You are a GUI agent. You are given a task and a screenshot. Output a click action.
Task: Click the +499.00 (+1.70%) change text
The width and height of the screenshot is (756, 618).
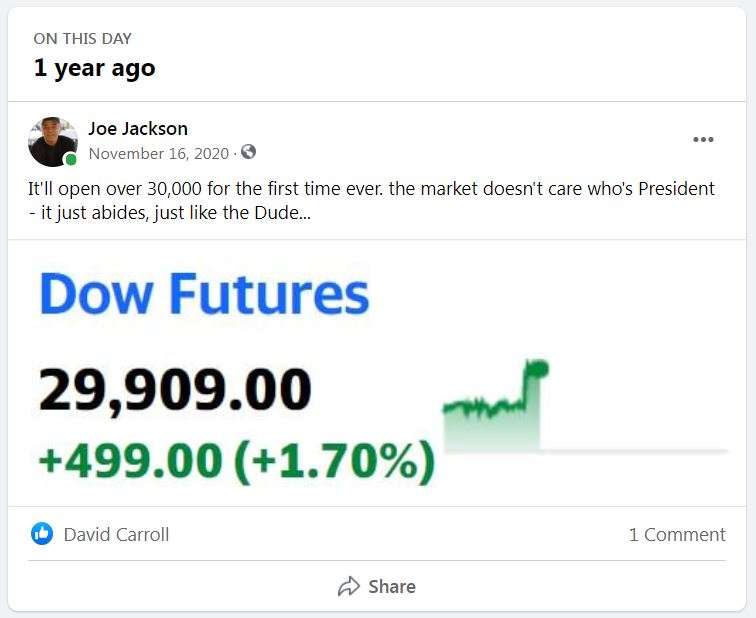(x=236, y=461)
